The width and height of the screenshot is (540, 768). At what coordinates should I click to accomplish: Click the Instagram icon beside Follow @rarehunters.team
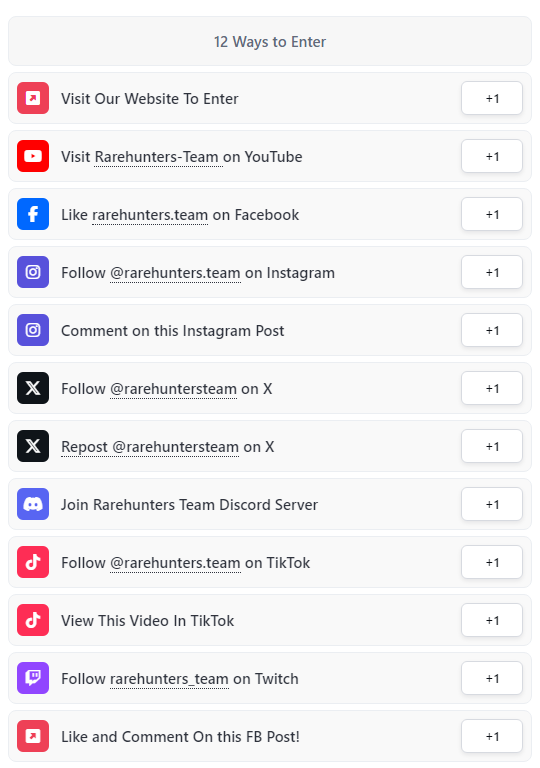[x=33, y=272]
